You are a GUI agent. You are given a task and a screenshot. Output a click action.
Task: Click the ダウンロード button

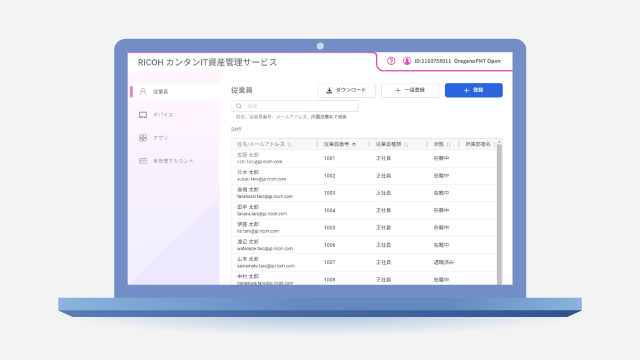[347, 90]
